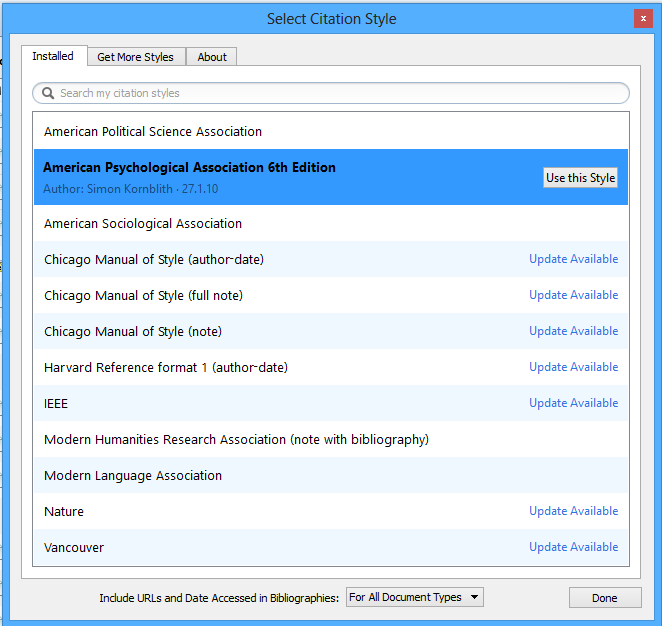Image resolution: width=662 pixels, height=626 pixels.
Task: Select the Vancouver citation style
Action: (x=331, y=547)
